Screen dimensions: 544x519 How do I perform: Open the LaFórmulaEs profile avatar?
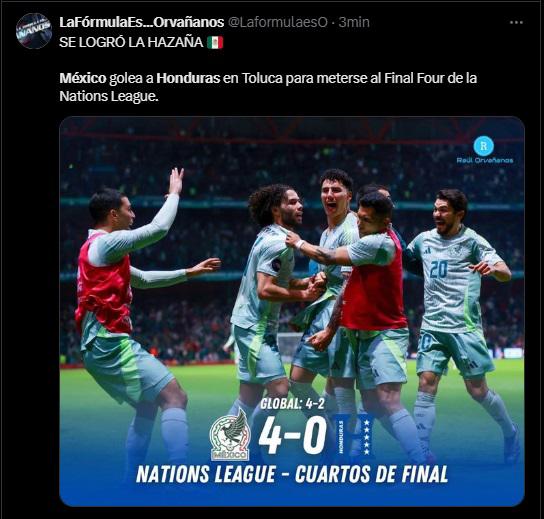coord(34,31)
